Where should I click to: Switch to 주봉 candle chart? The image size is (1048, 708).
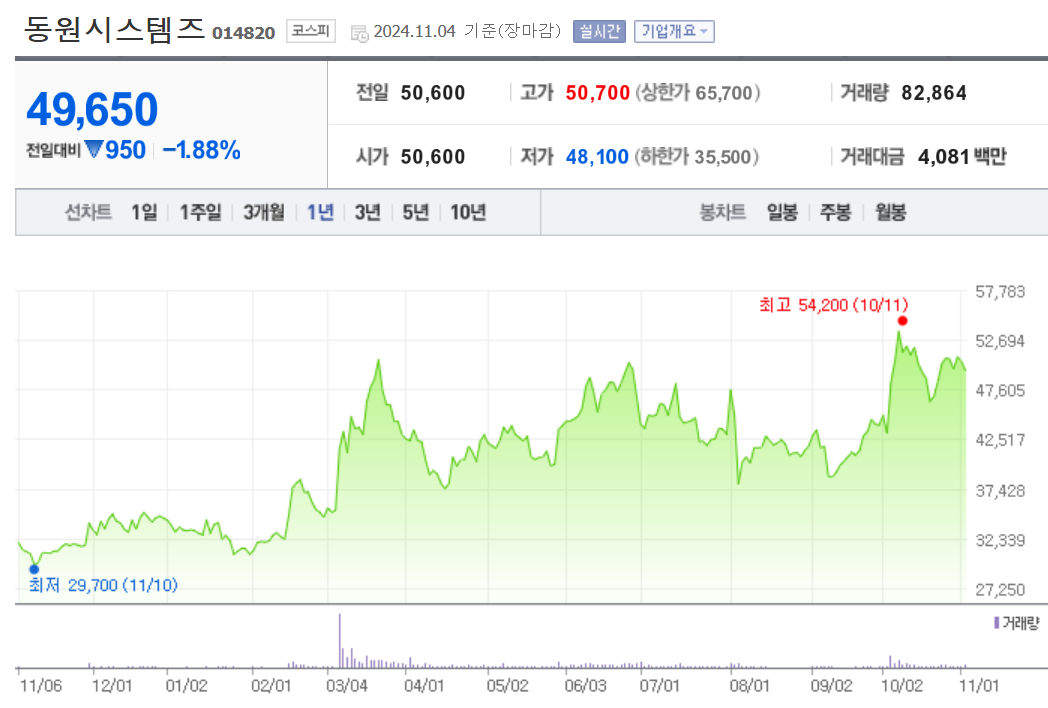pos(835,213)
